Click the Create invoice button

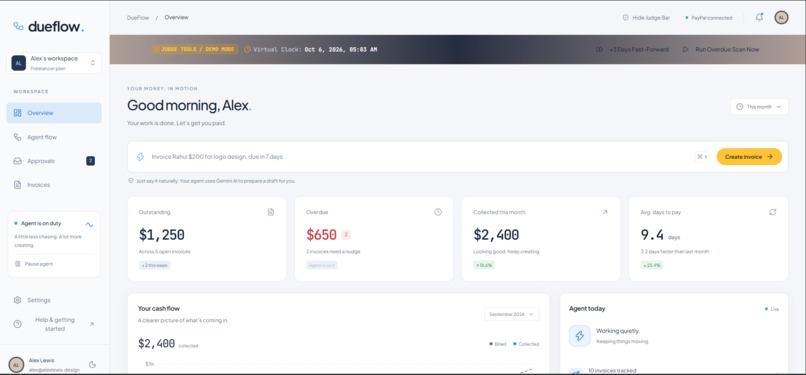(749, 157)
